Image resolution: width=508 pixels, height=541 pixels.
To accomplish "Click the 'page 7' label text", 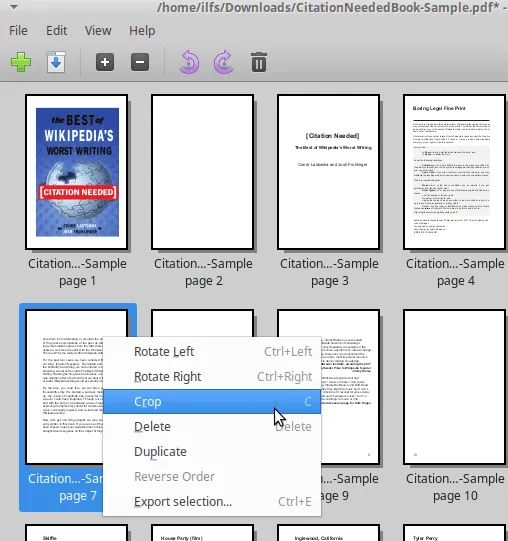I will click(x=78, y=496).
